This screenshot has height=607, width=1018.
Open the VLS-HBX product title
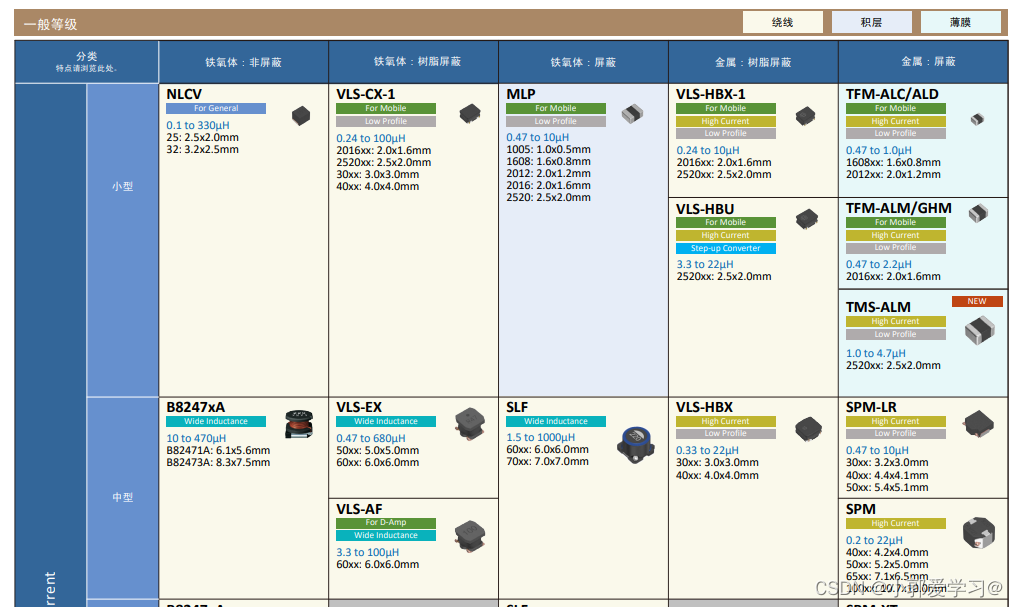[x=704, y=407]
